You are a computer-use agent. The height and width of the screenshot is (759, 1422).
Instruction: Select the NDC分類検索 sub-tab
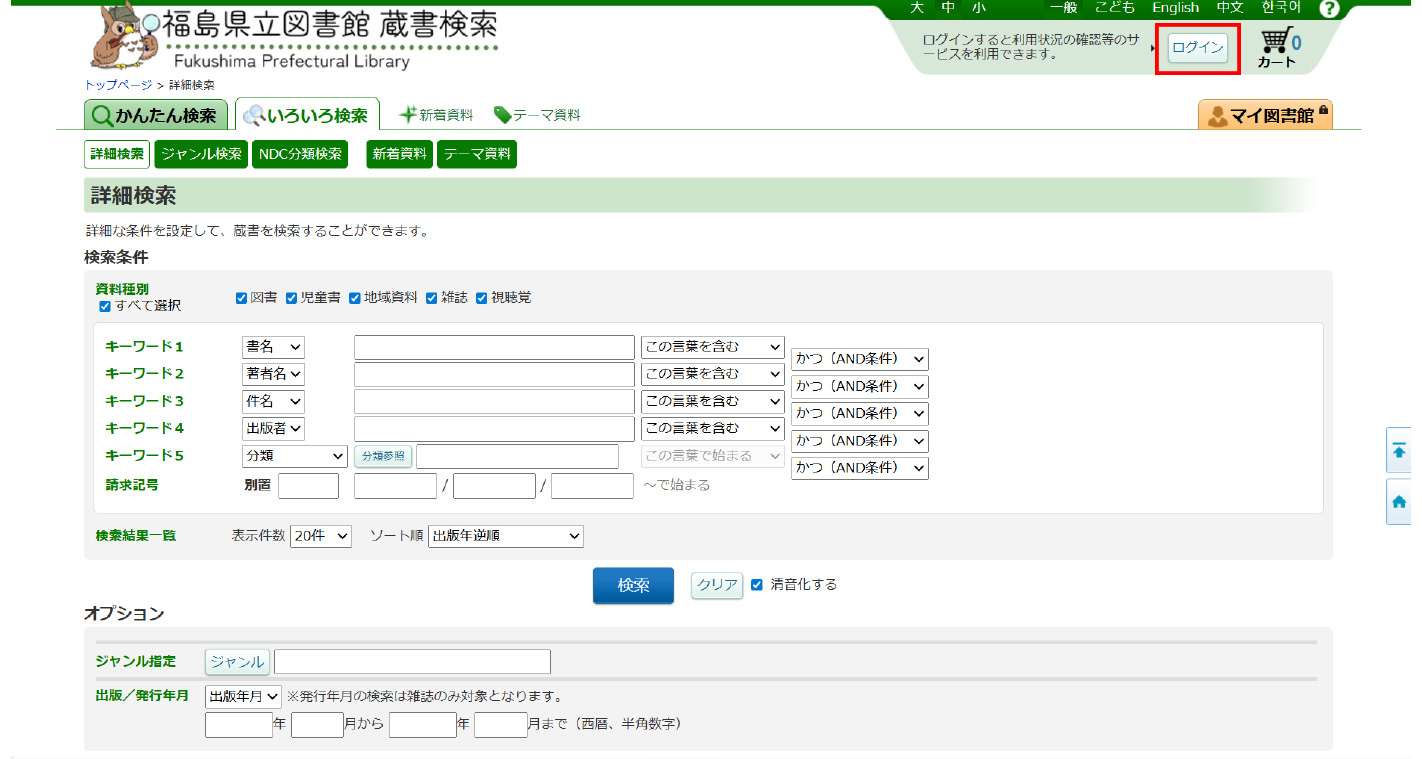coord(300,154)
